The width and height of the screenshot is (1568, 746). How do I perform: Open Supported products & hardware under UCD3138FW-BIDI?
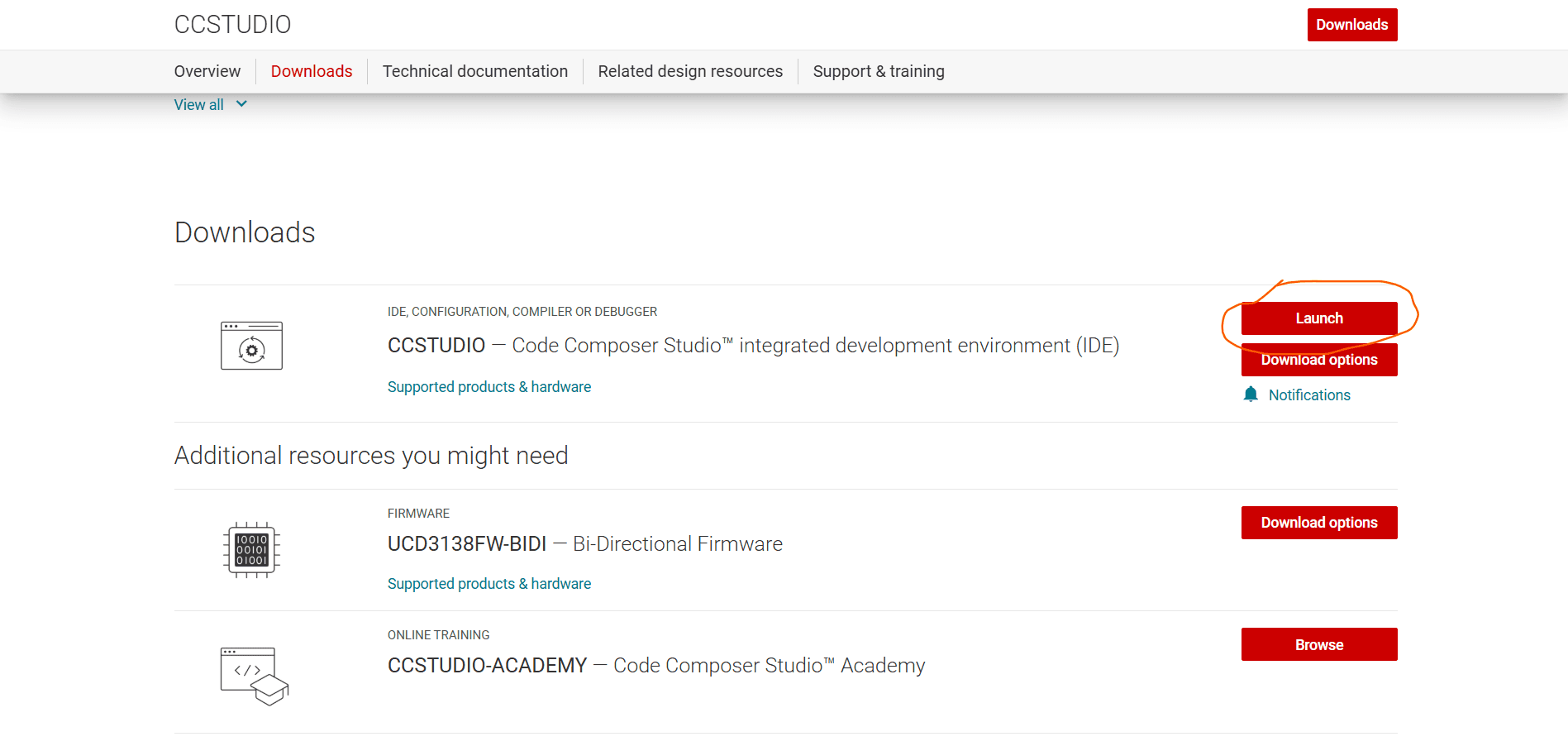tap(489, 584)
